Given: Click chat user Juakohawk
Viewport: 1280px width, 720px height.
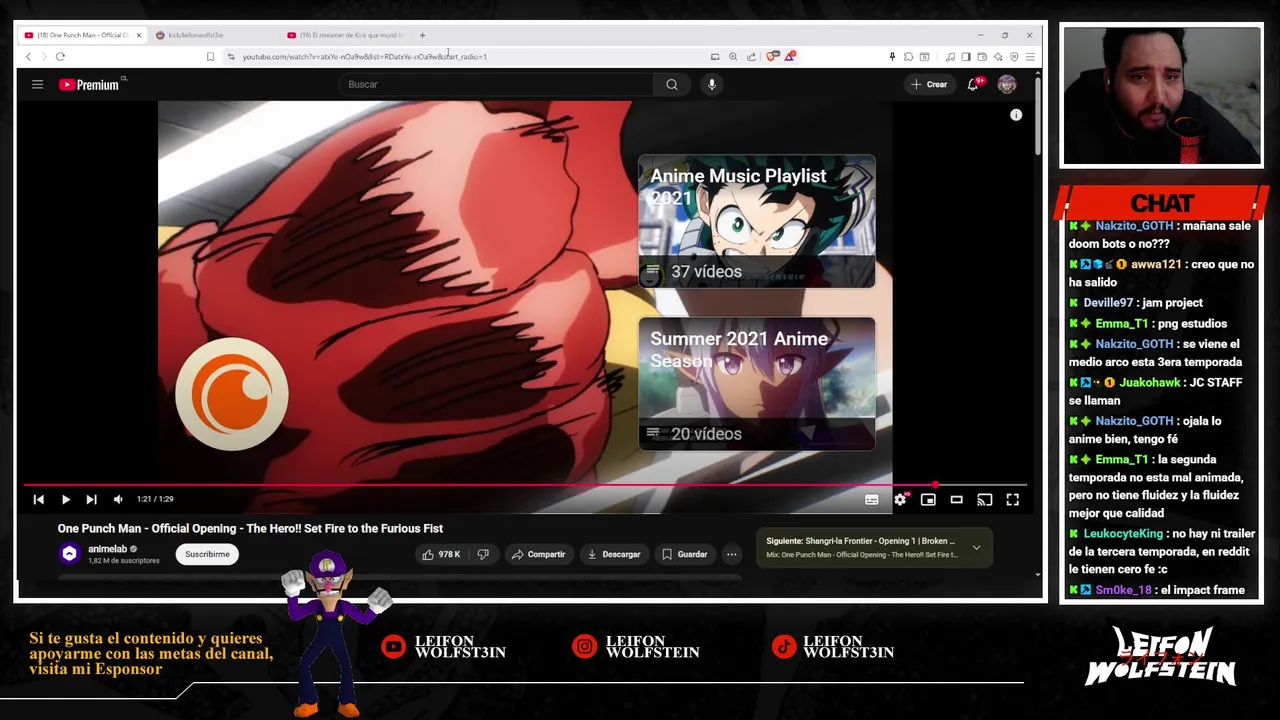Looking at the screenshot, I should (1150, 383).
